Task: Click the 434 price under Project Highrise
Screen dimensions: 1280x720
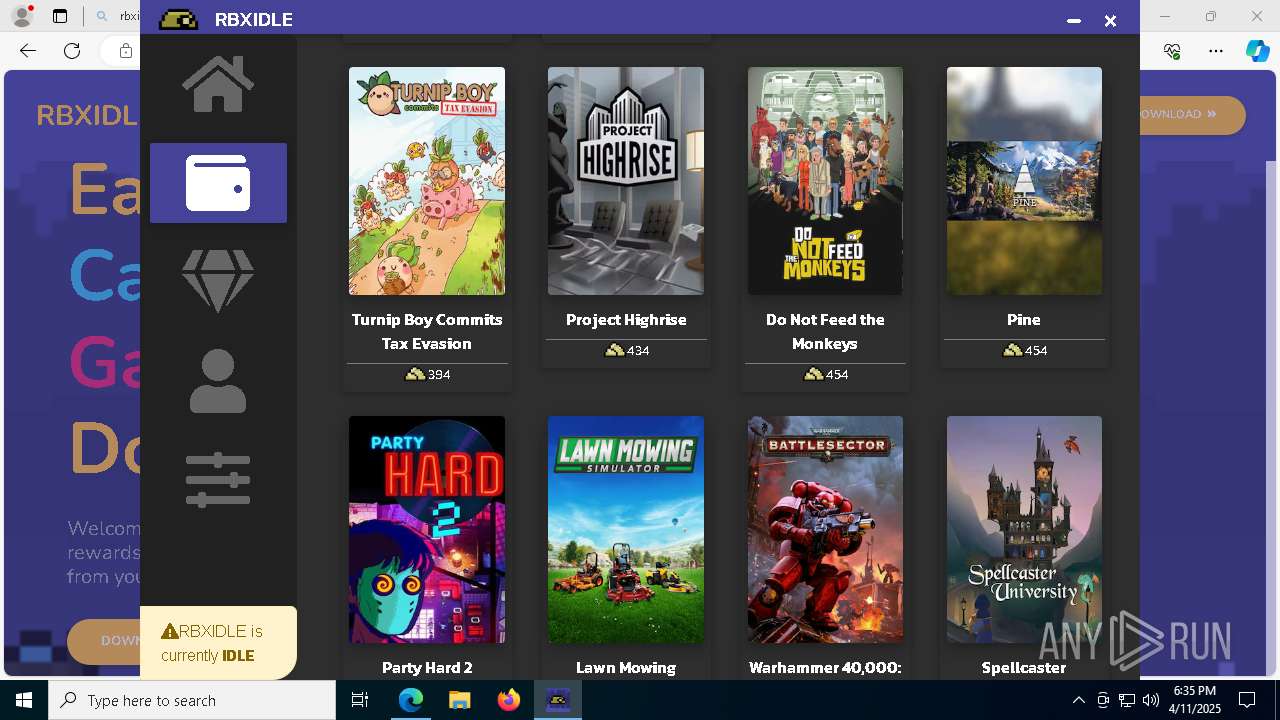Action: 627,351
